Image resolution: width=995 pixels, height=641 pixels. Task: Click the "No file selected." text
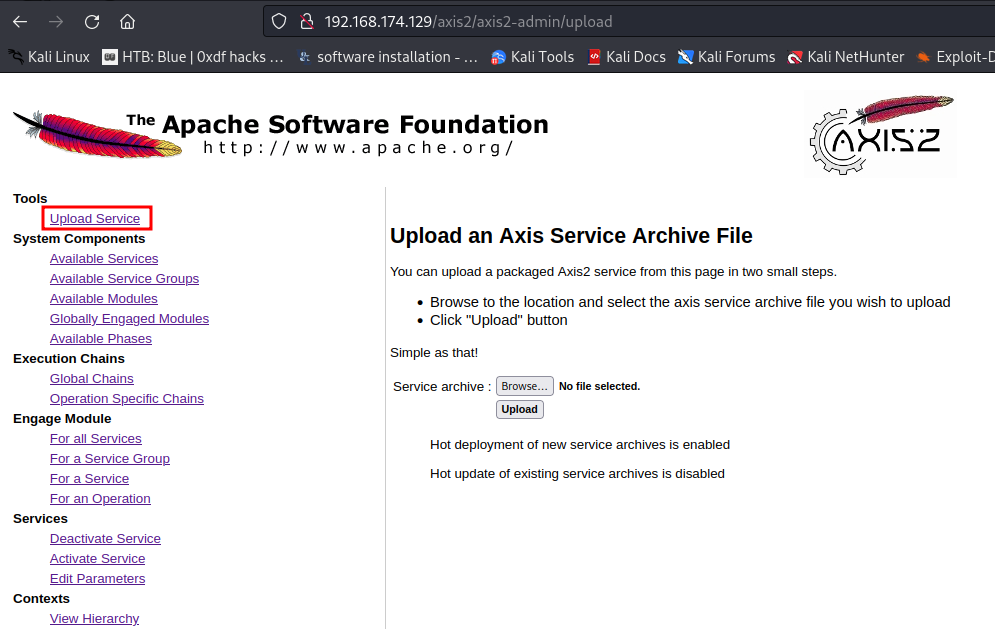click(x=600, y=386)
